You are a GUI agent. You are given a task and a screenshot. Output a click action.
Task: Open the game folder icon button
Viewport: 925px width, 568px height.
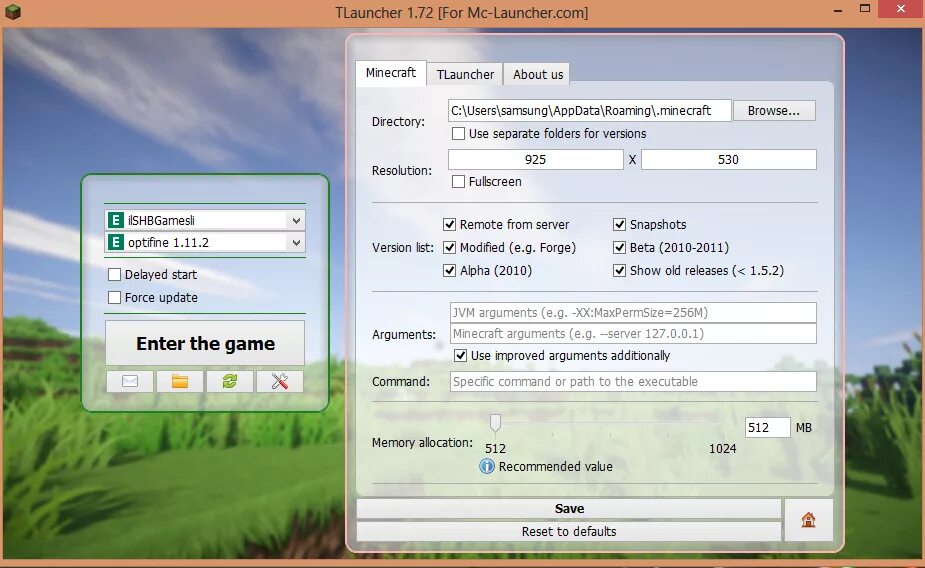[180, 381]
